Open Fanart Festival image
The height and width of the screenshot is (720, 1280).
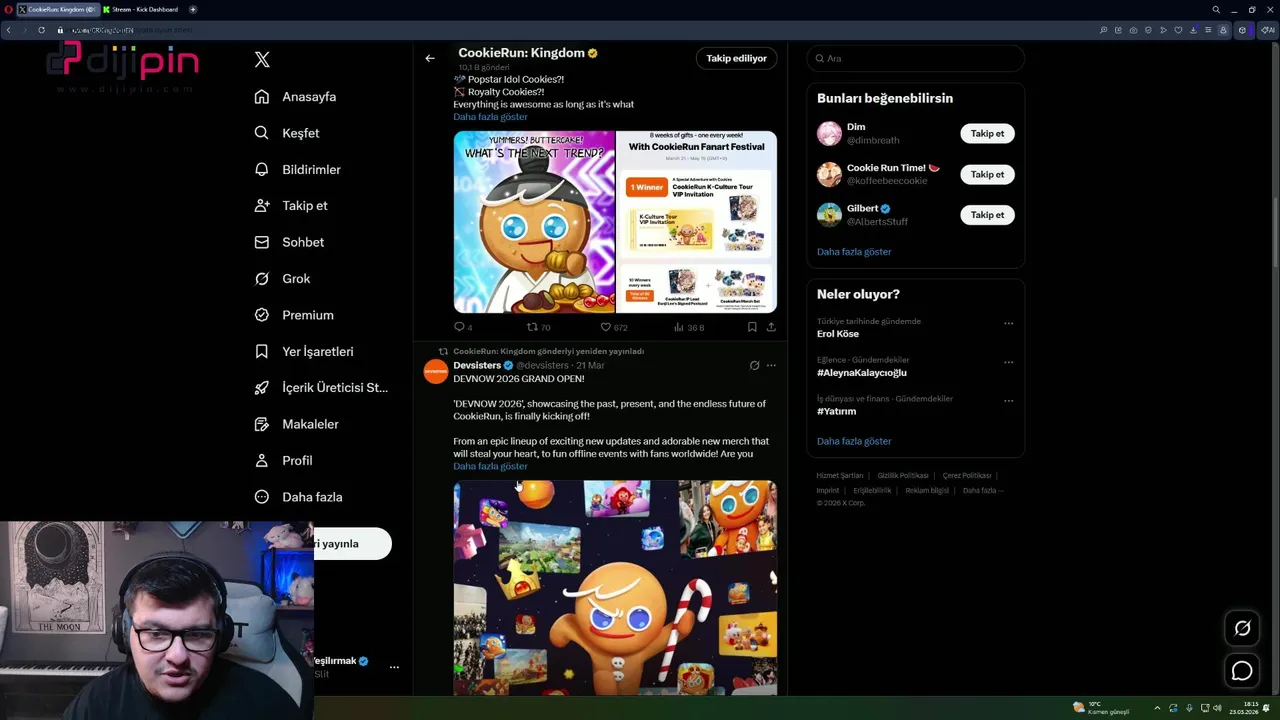tap(697, 222)
